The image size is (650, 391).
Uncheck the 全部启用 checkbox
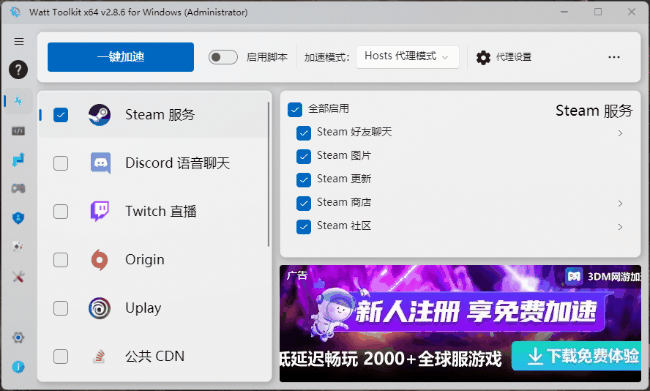tap(295, 109)
